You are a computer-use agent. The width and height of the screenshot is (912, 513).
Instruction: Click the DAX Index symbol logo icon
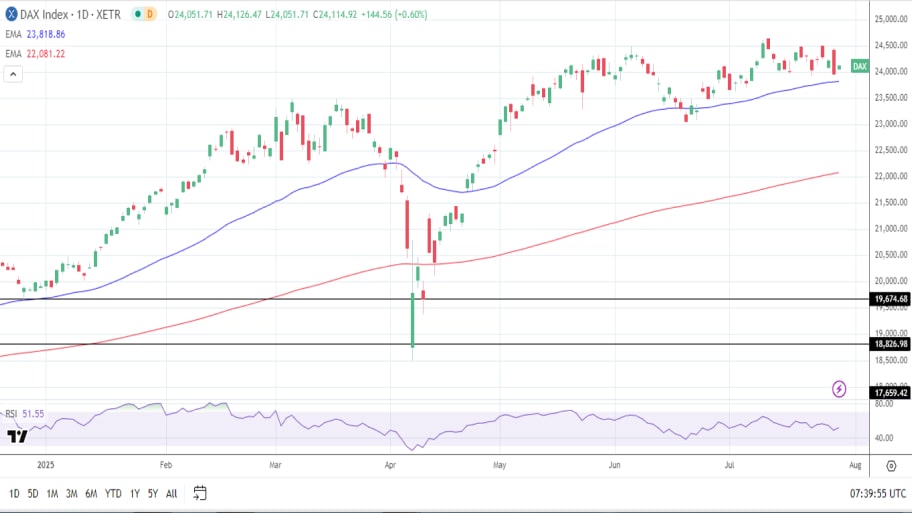(x=10, y=14)
